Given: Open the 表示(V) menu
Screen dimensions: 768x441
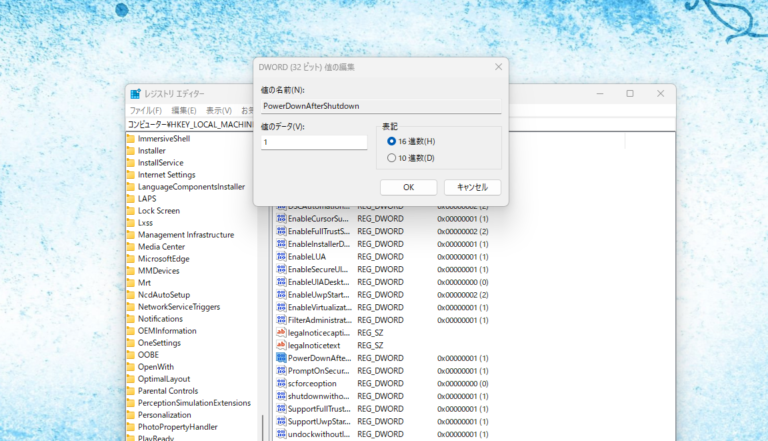Looking at the screenshot, I should (x=219, y=110).
